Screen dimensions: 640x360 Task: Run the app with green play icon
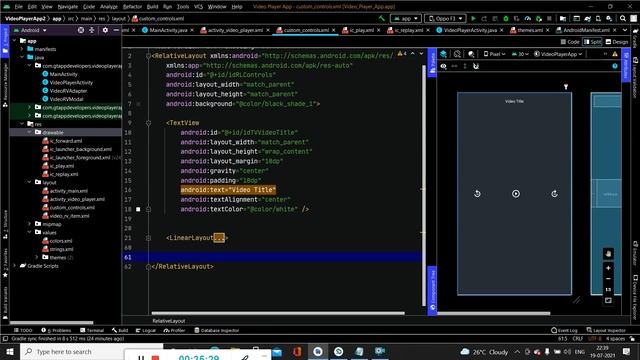point(473,18)
